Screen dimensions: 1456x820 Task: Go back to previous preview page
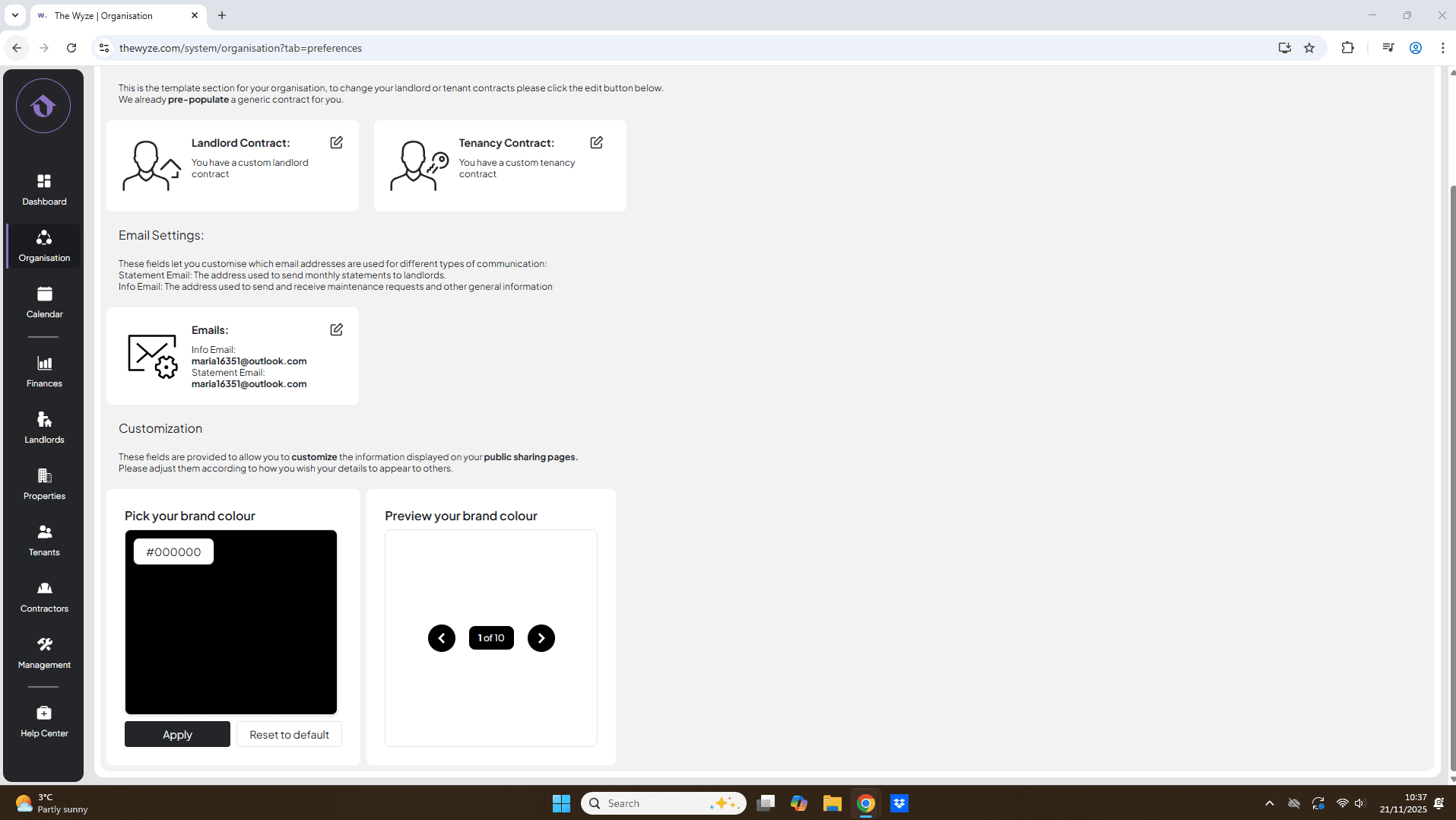(x=441, y=637)
